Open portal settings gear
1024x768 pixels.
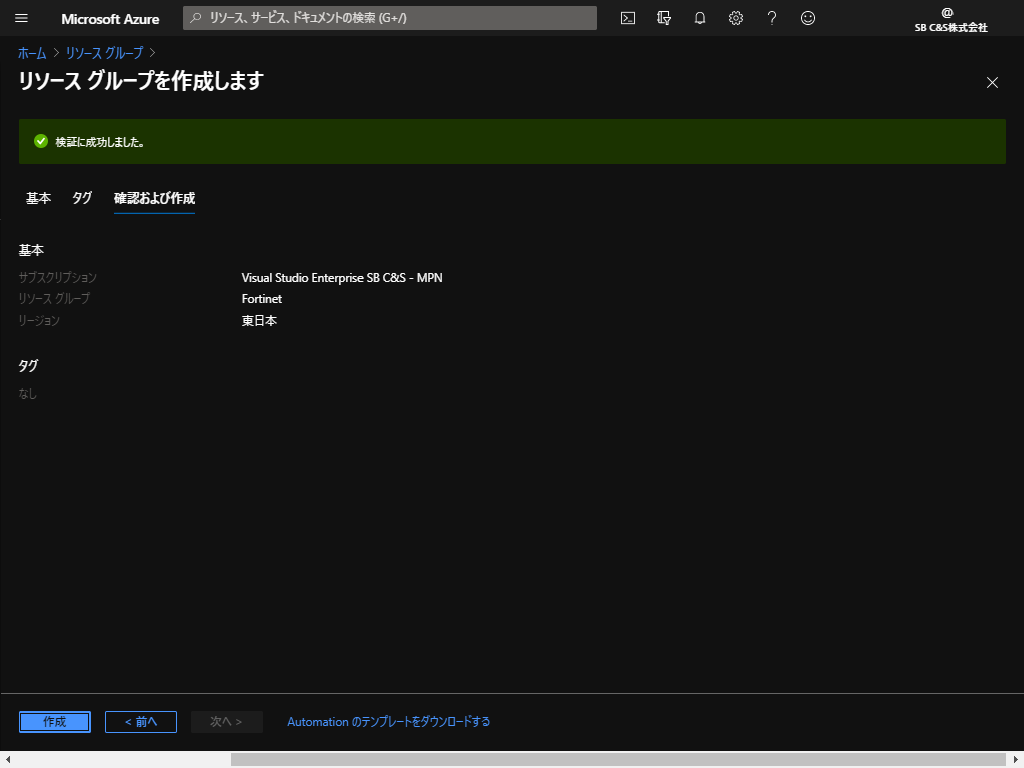point(735,18)
